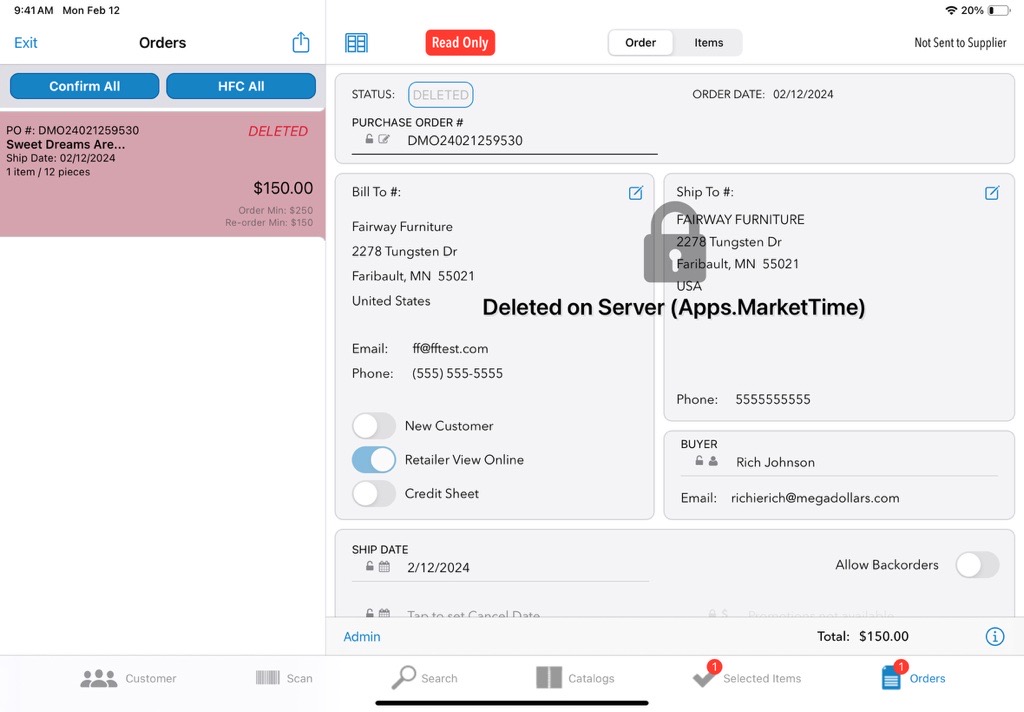The width and height of the screenshot is (1024, 712).
Task: Open the Customer tab
Action: coord(129,678)
